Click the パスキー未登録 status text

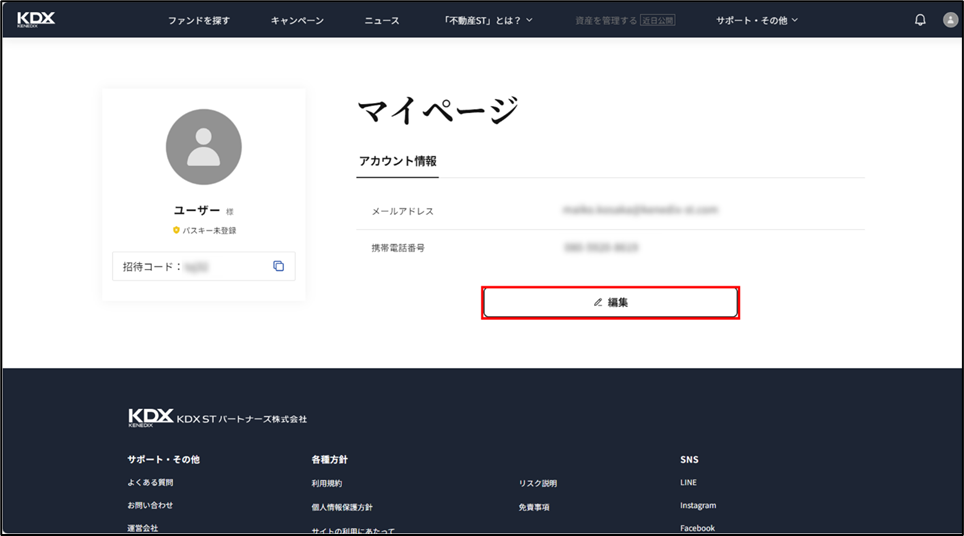tap(209, 231)
